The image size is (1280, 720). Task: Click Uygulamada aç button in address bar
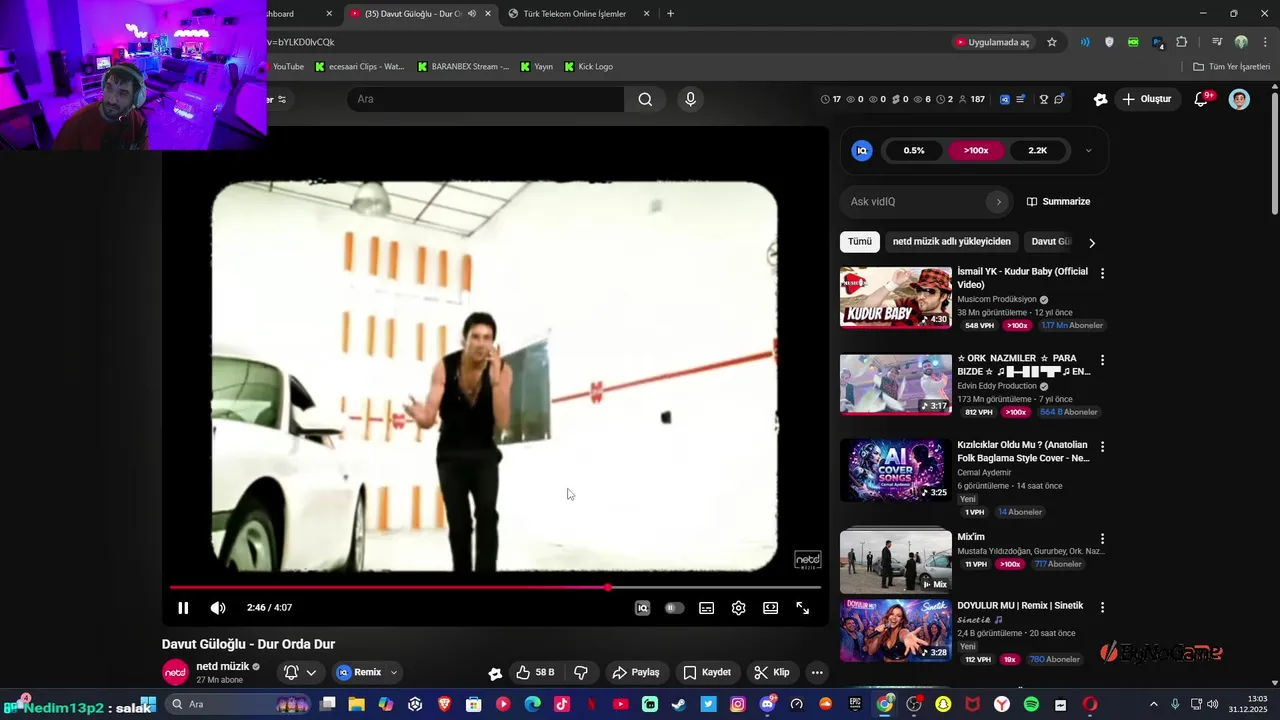click(x=992, y=42)
